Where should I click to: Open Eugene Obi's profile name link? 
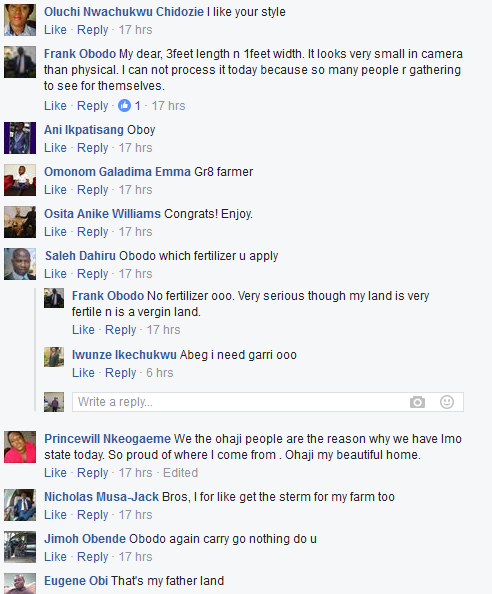tap(76, 581)
